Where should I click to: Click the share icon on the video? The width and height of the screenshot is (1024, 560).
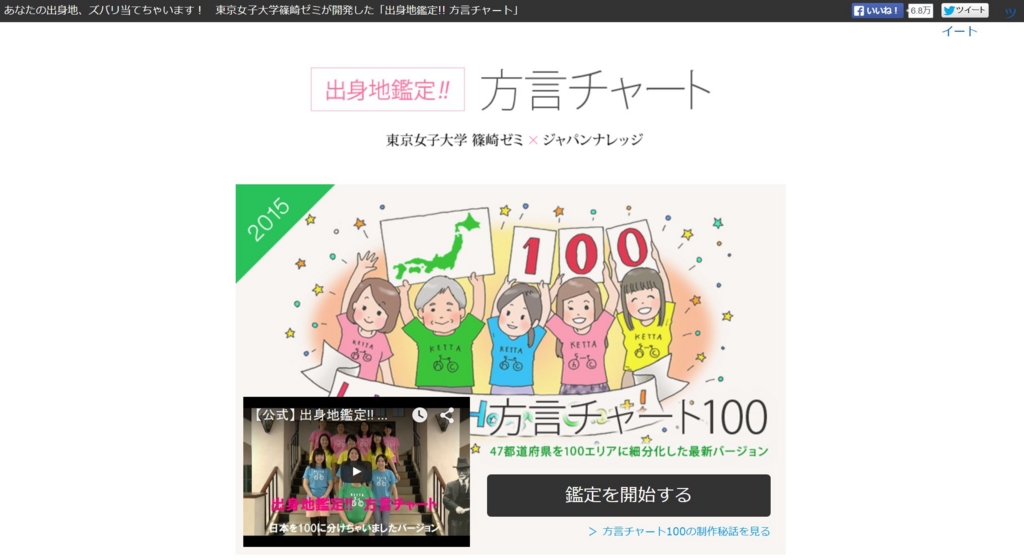coord(447,414)
